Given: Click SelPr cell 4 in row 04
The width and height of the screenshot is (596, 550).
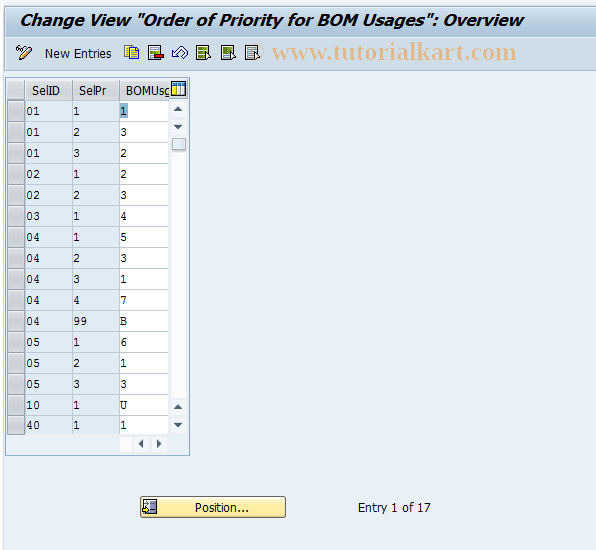Looking at the screenshot, I should [x=96, y=300].
